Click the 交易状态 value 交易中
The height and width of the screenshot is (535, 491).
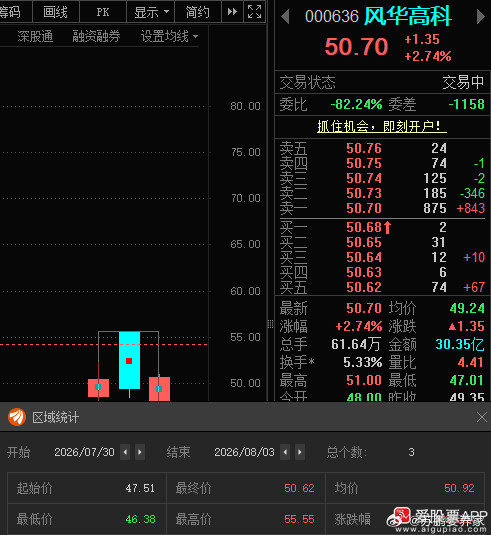463,82
